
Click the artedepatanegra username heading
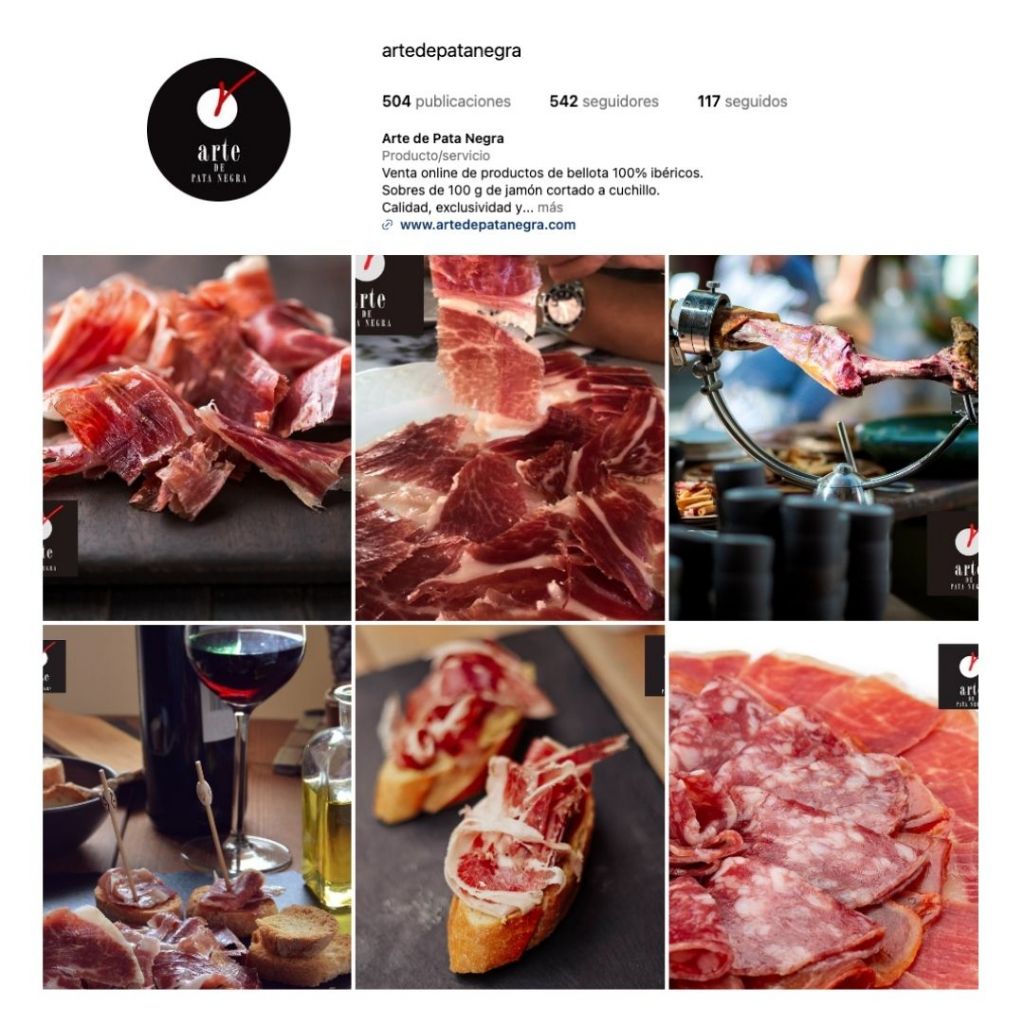(451, 51)
